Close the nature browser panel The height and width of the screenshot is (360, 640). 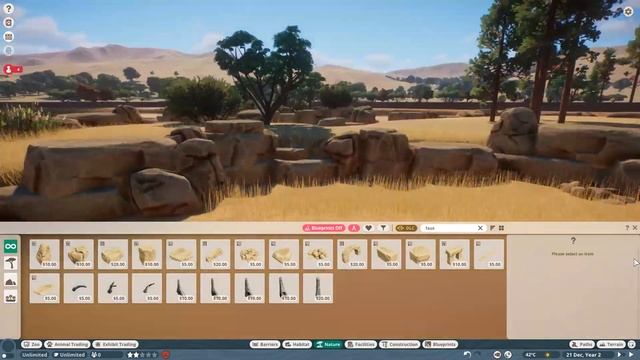[635, 228]
